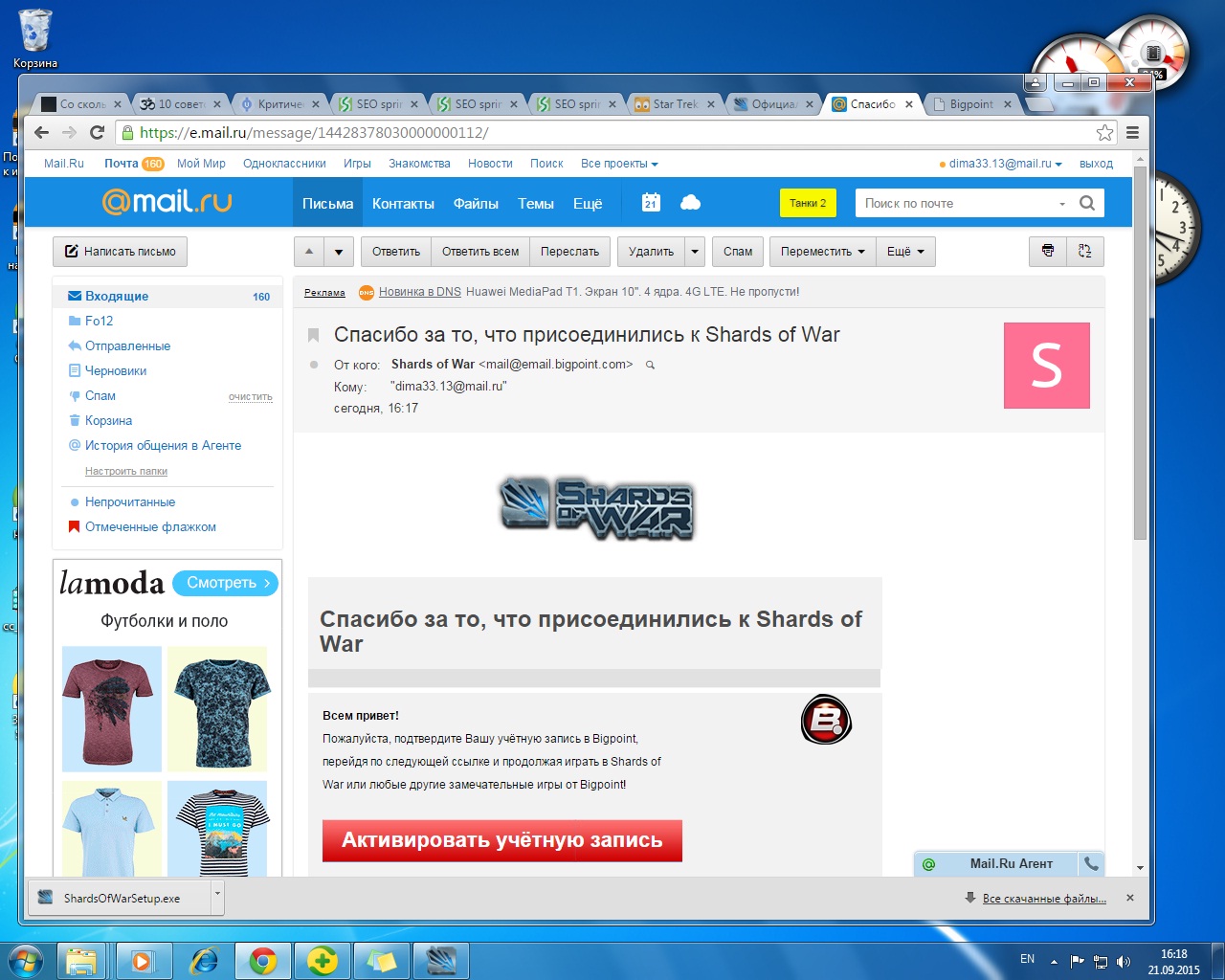Open the Fo12 folder
Screen dimensions: 1225x980
(x=99, y=321)
